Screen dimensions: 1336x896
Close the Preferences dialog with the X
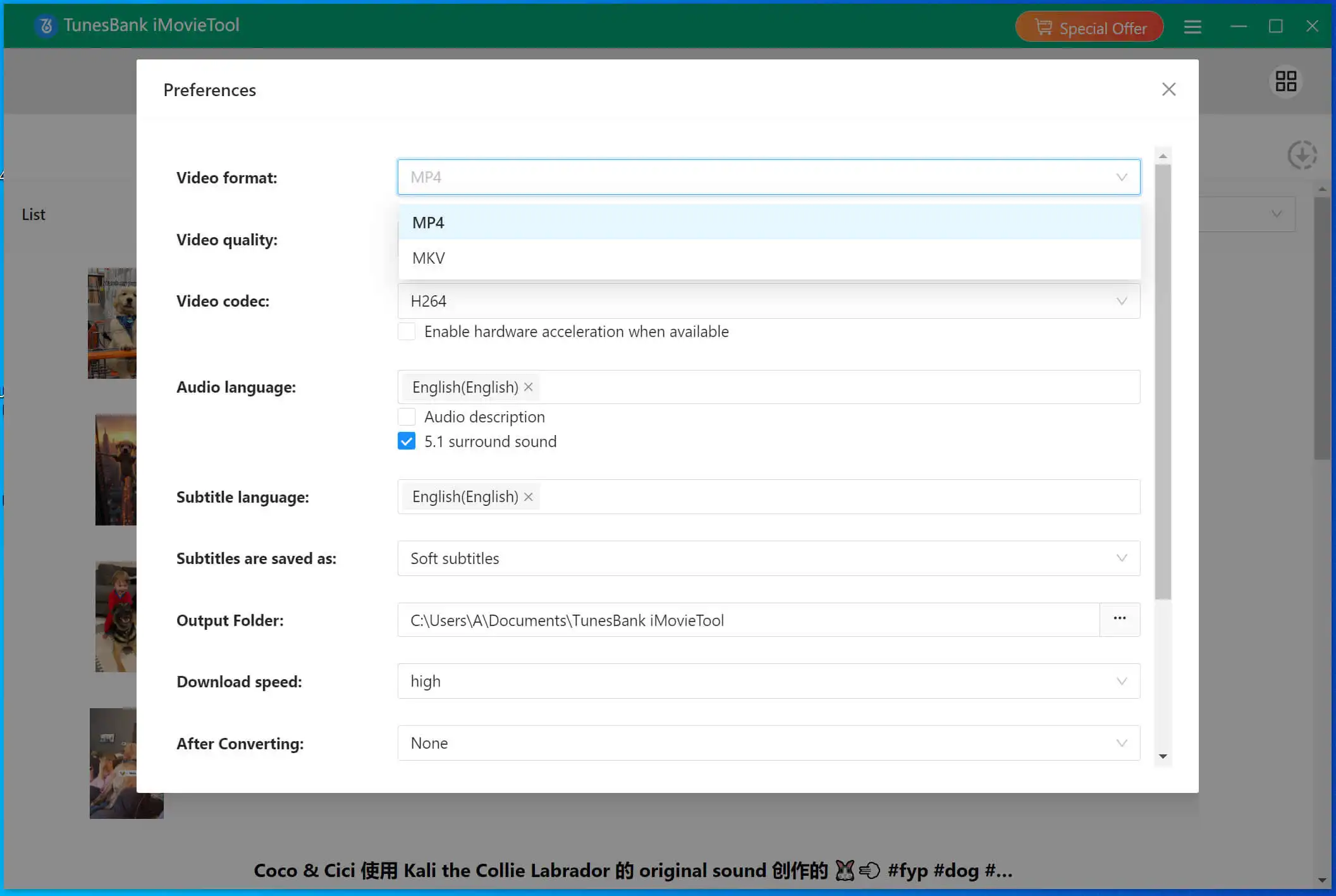[x=1168, y=89]
